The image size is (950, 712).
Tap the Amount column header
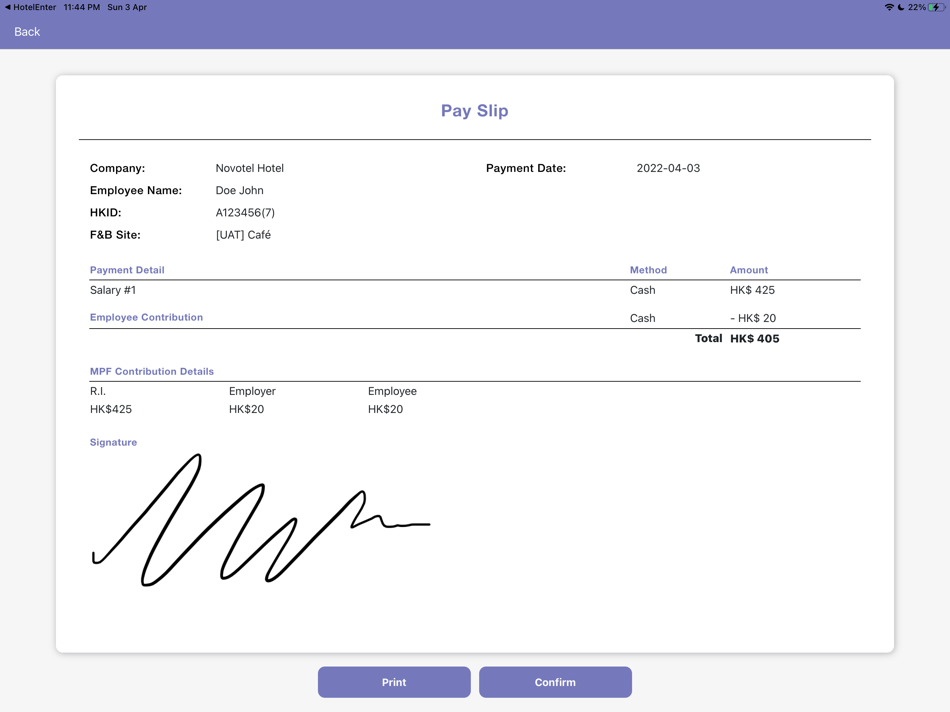pyautogui.click(x=749, y=270)
